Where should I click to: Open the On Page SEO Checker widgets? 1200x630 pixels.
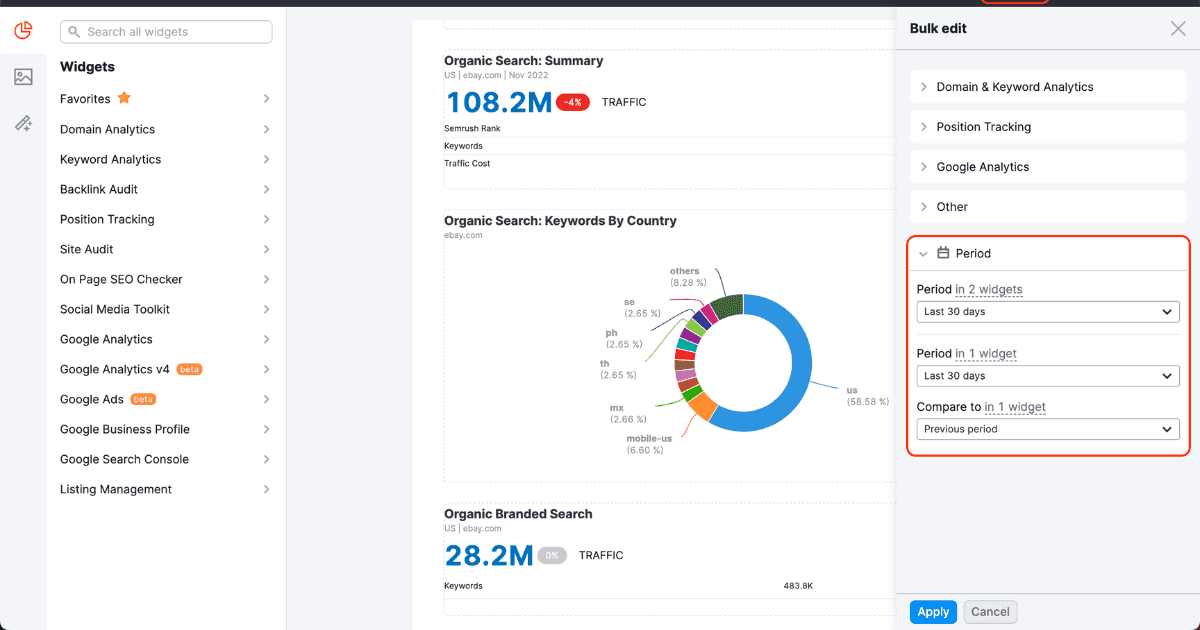point(166,279)
